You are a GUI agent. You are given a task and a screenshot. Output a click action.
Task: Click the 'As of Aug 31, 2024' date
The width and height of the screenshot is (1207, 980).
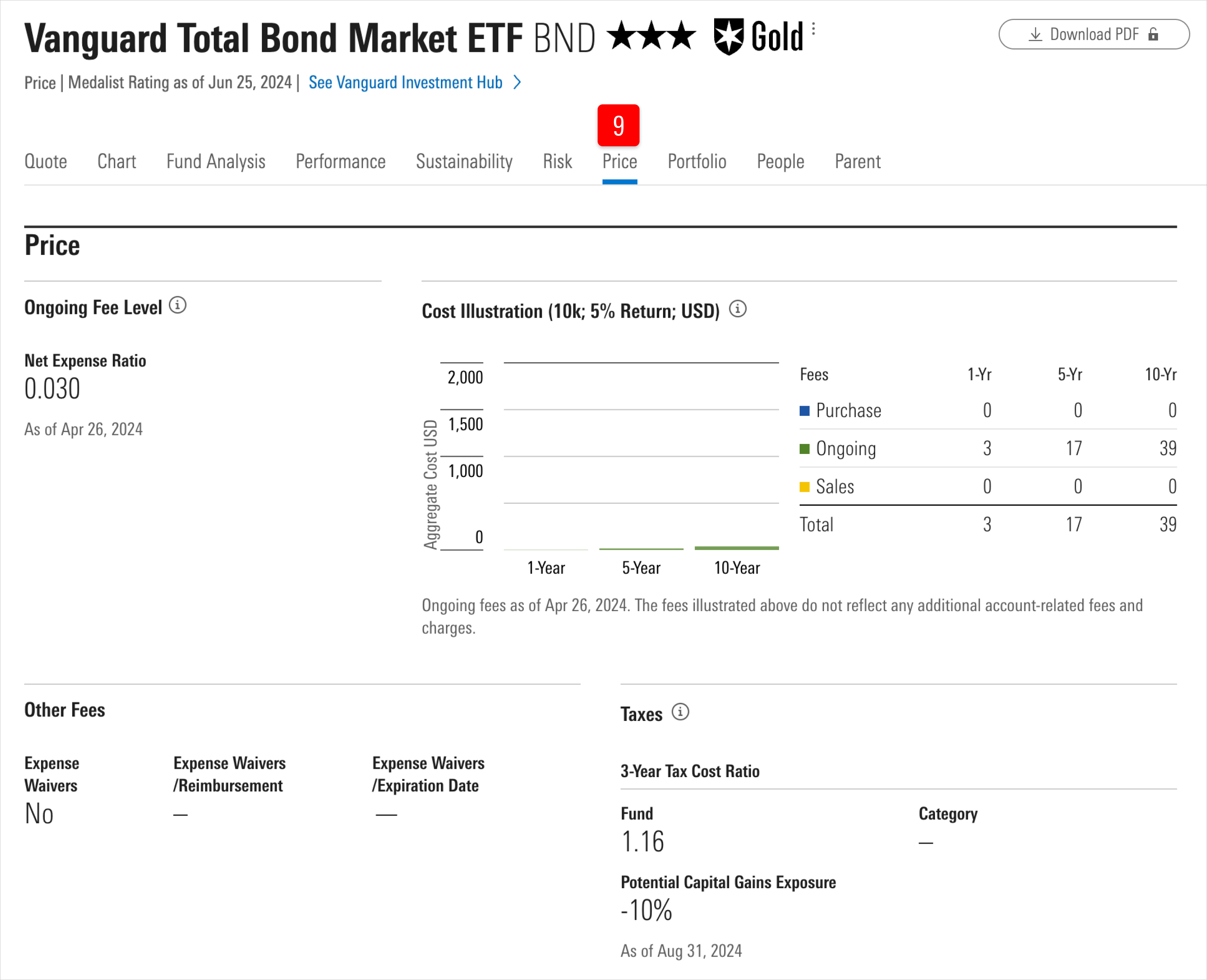click(x=681, y=951)
